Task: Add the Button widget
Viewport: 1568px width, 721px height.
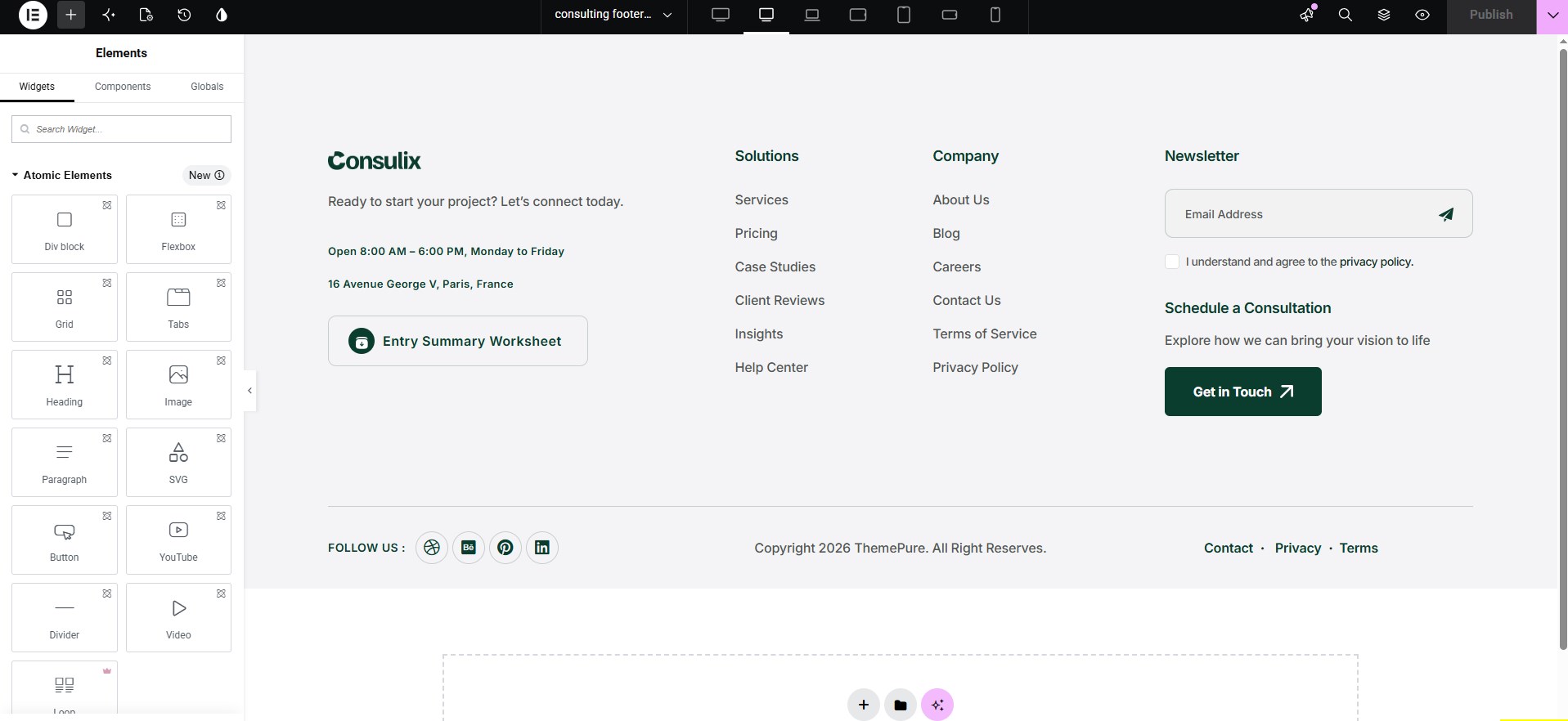Action: [x=65, y=540]
